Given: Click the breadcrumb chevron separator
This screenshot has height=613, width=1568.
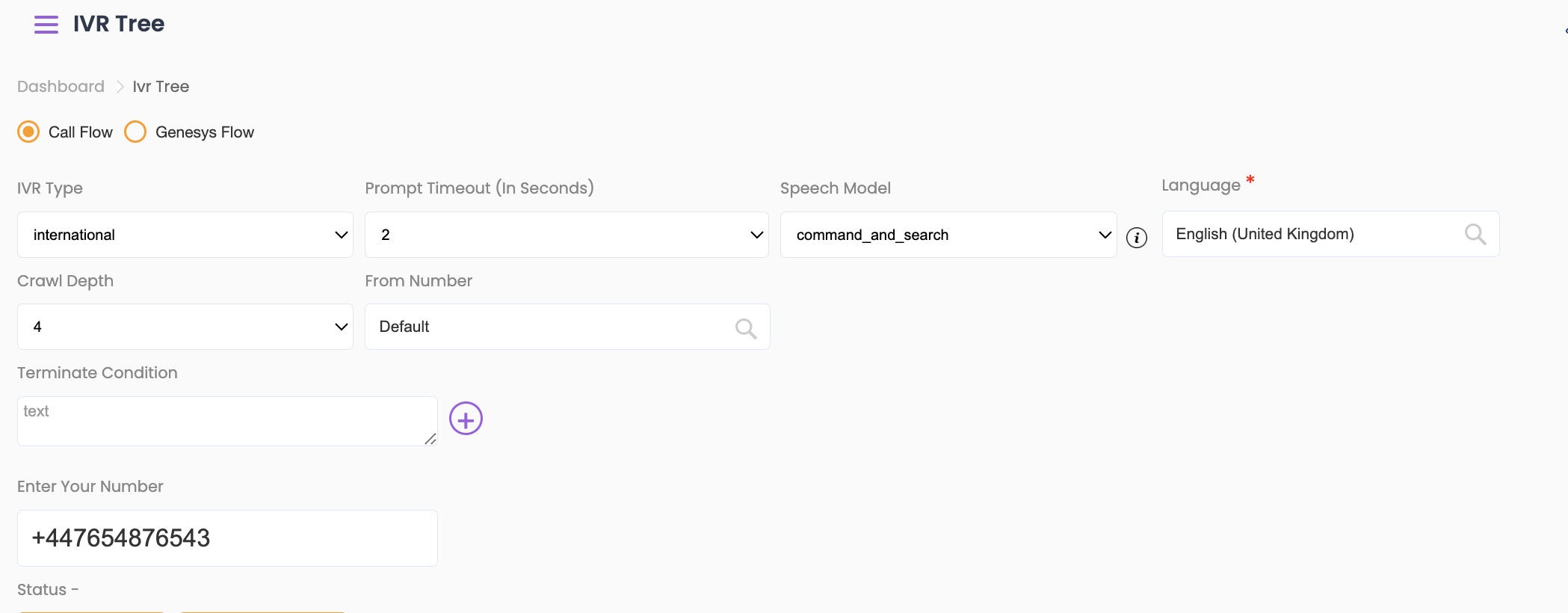Looking at the screenshot, I should tap(120, 87).
